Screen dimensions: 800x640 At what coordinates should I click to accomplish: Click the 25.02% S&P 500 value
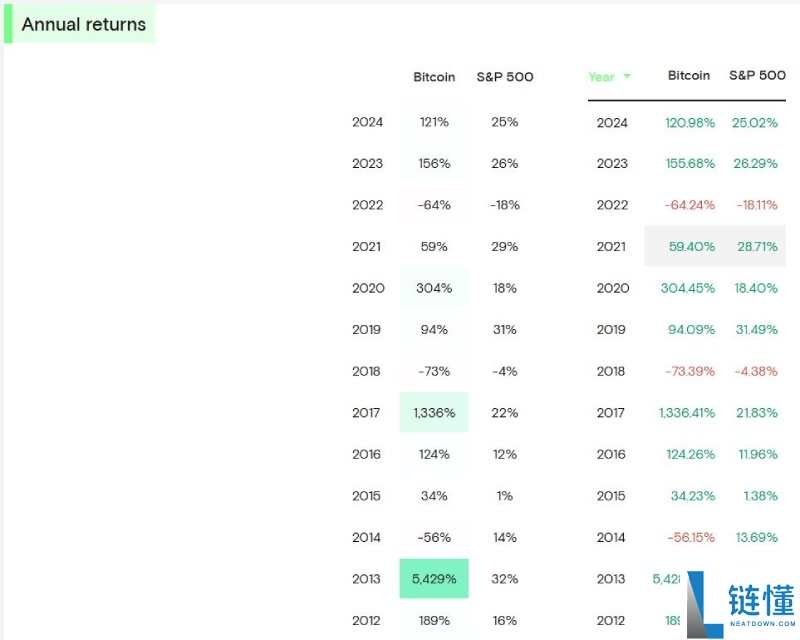(755, 123)
